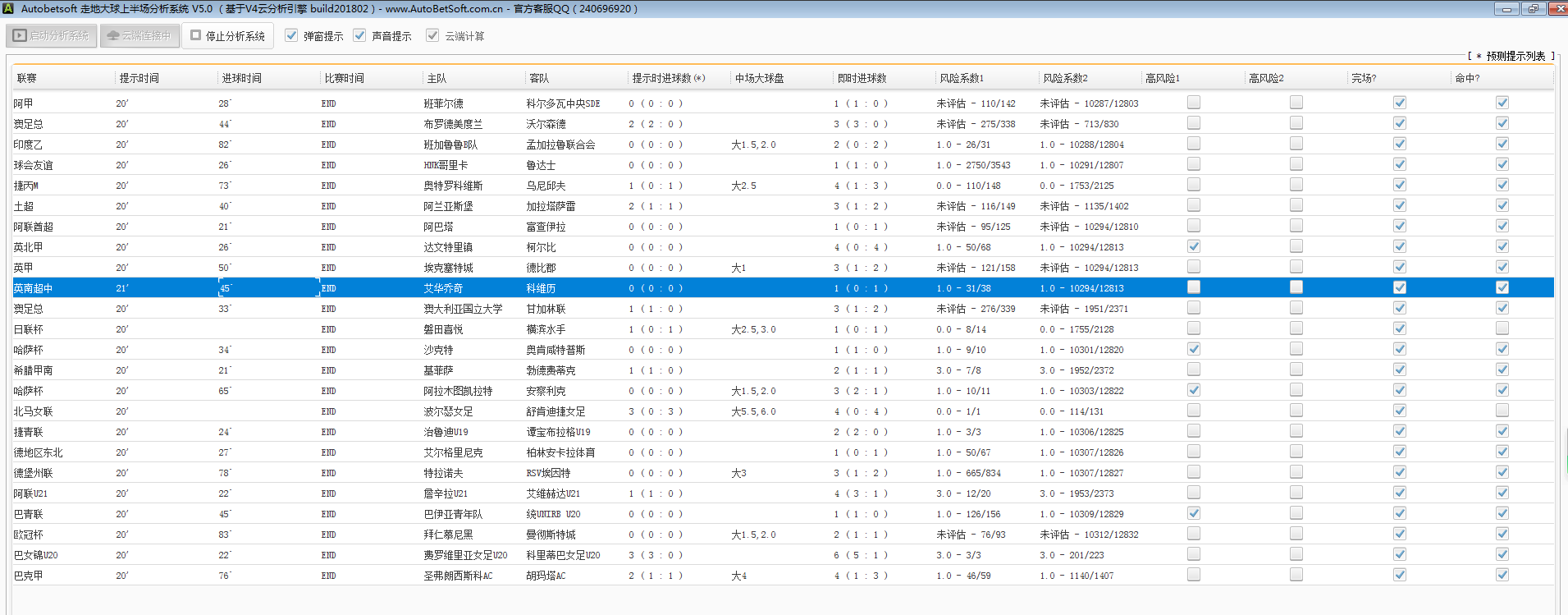The width and height of the screenshot is (1568, 615).
Task: Uncheck 高风险1 for the 英北甲 row
Action: click(1194, 246)
